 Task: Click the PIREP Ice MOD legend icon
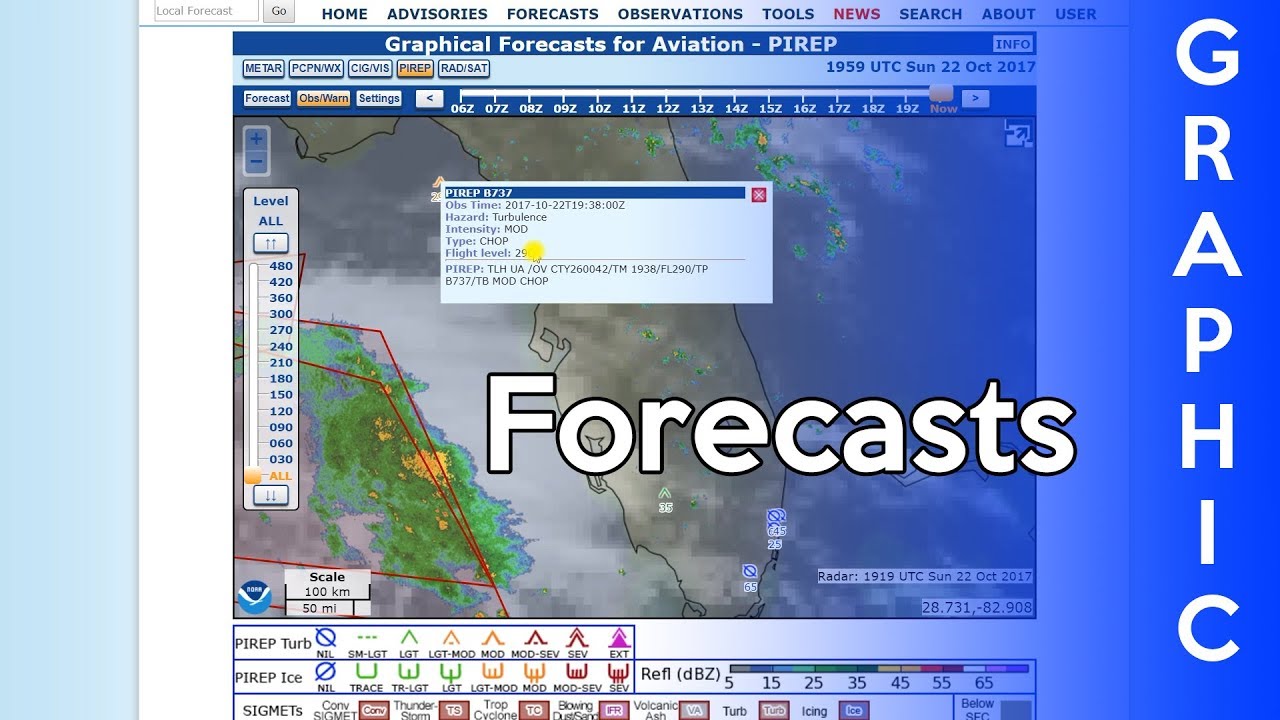(x=535, y=672)
